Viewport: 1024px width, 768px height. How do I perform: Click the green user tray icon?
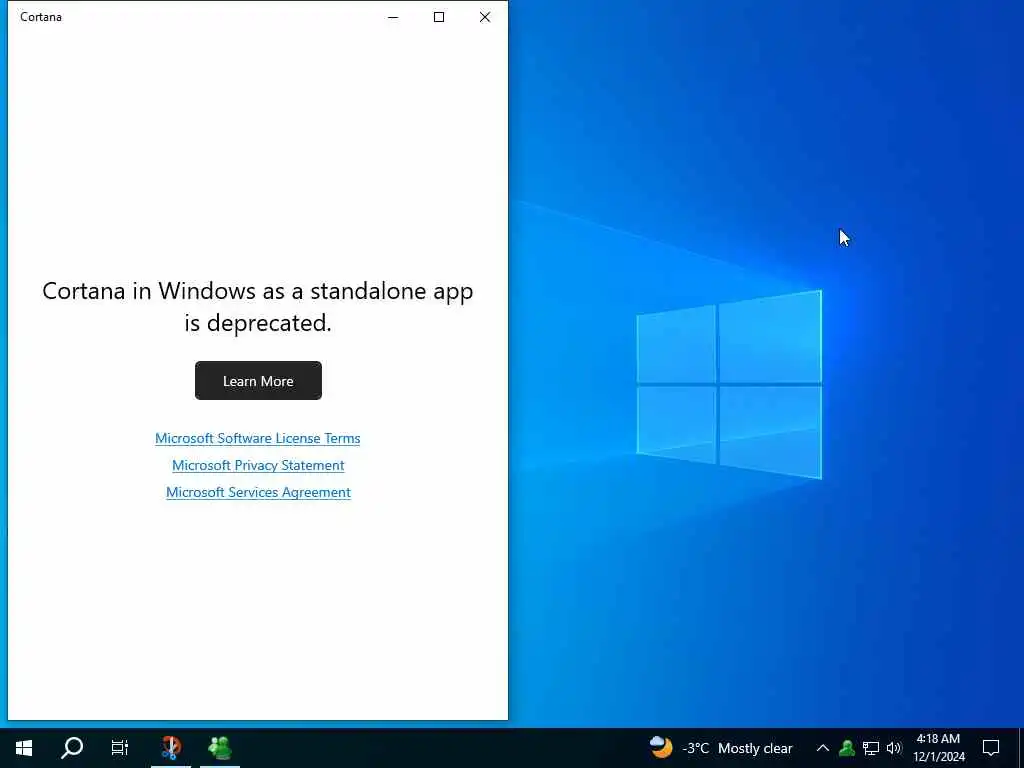847,748
